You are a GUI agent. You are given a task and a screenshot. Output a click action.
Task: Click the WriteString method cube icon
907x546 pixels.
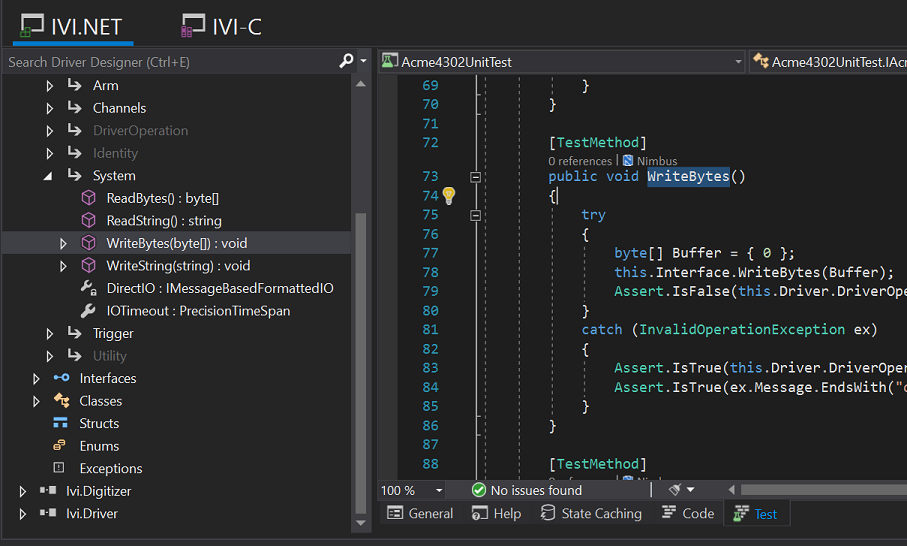[x=89, y=265]
